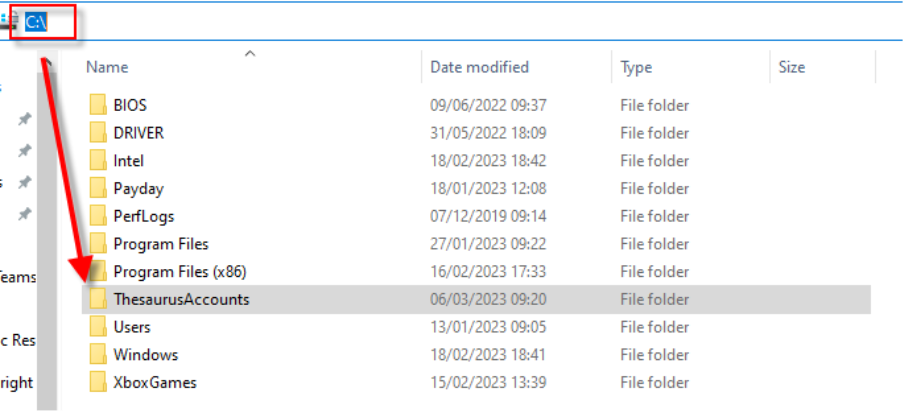Select the BIOS folder icon

[98, 105]
